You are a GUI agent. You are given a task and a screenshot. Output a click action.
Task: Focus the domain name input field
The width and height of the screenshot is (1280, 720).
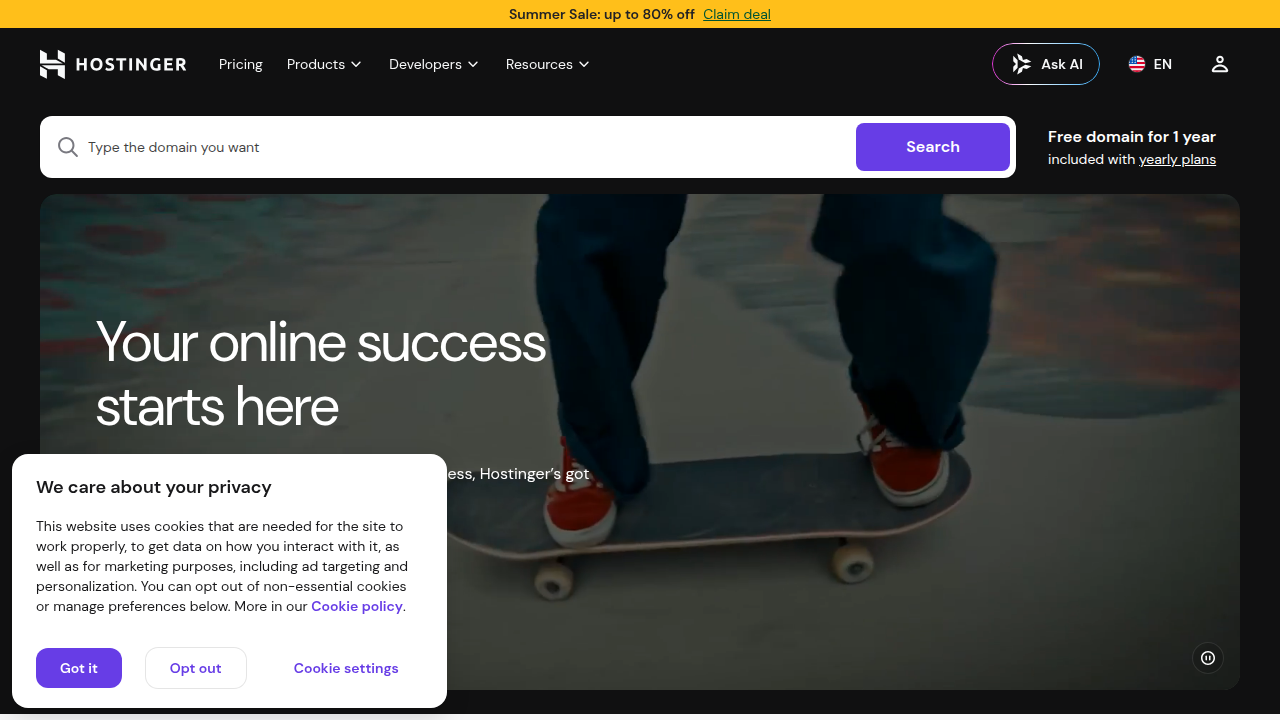[468, 147]
